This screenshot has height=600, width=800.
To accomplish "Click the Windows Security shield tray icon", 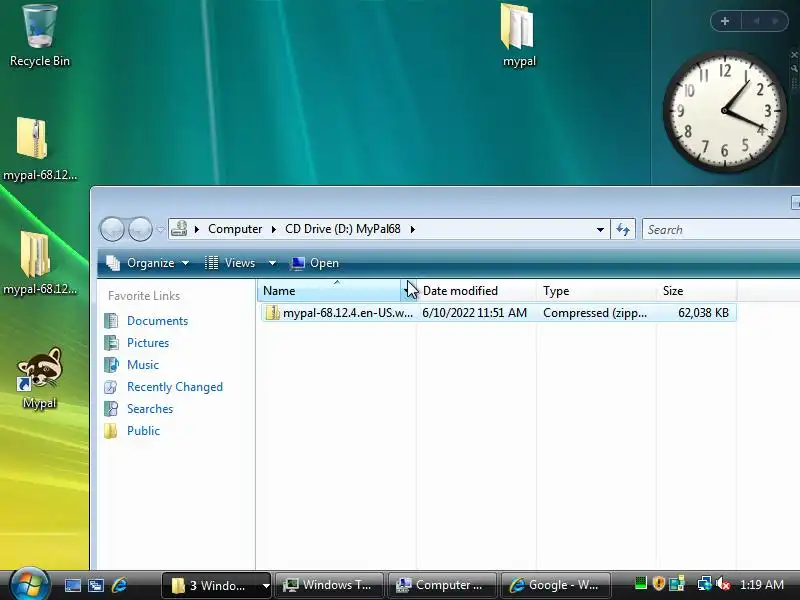I will click(x=659, y=583).
